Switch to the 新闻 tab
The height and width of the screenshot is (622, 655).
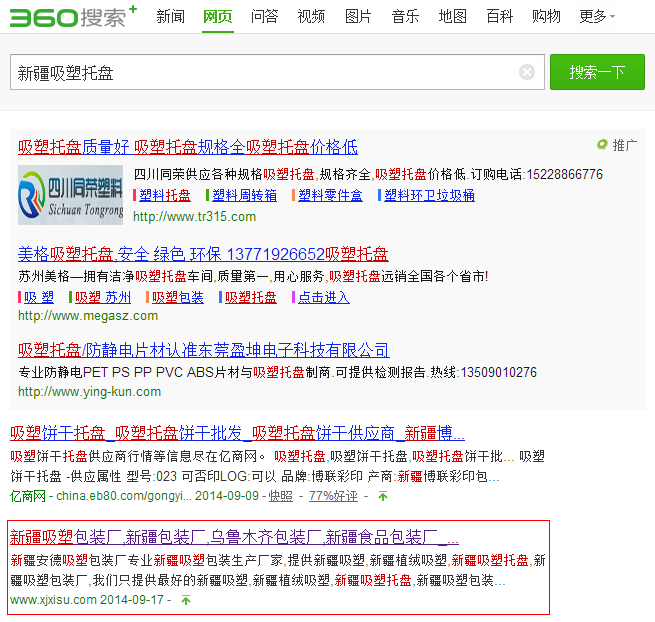click(x=170, y=17)
